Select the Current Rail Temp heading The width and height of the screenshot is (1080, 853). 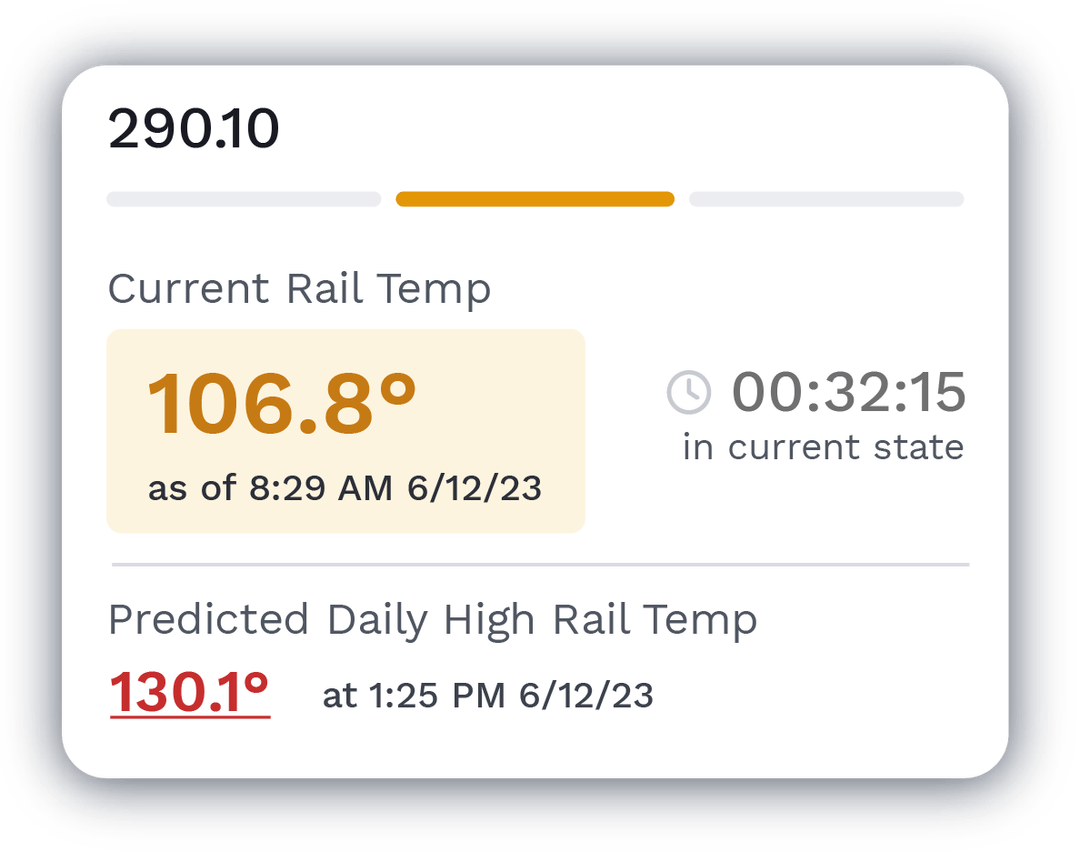(x=300, y=289)
